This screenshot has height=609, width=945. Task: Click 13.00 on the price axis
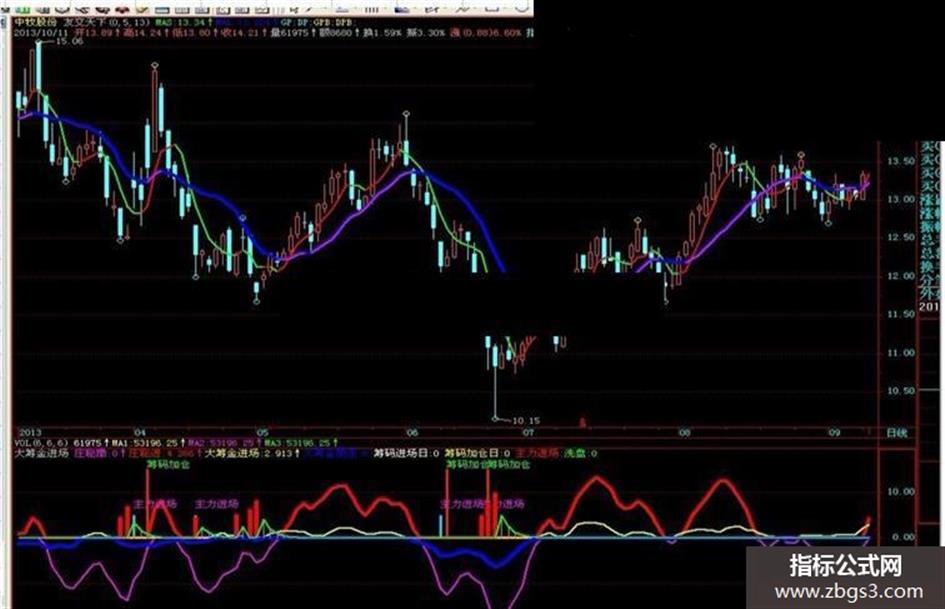point(900,200)
